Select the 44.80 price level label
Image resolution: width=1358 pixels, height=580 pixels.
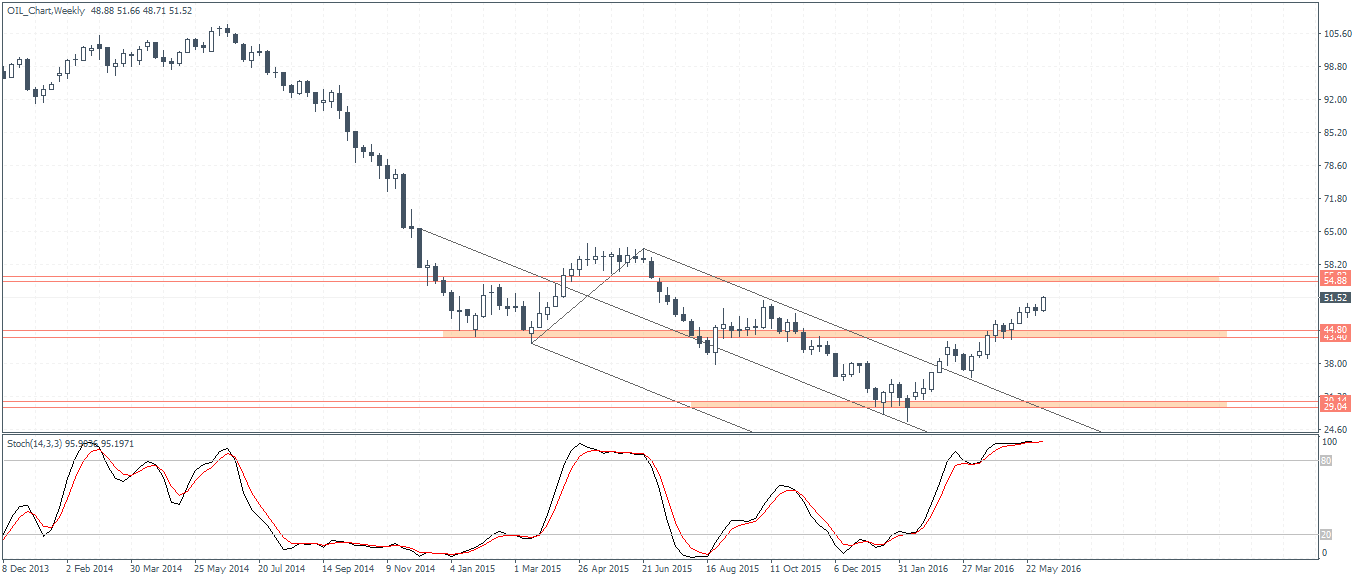(1336, 329)
